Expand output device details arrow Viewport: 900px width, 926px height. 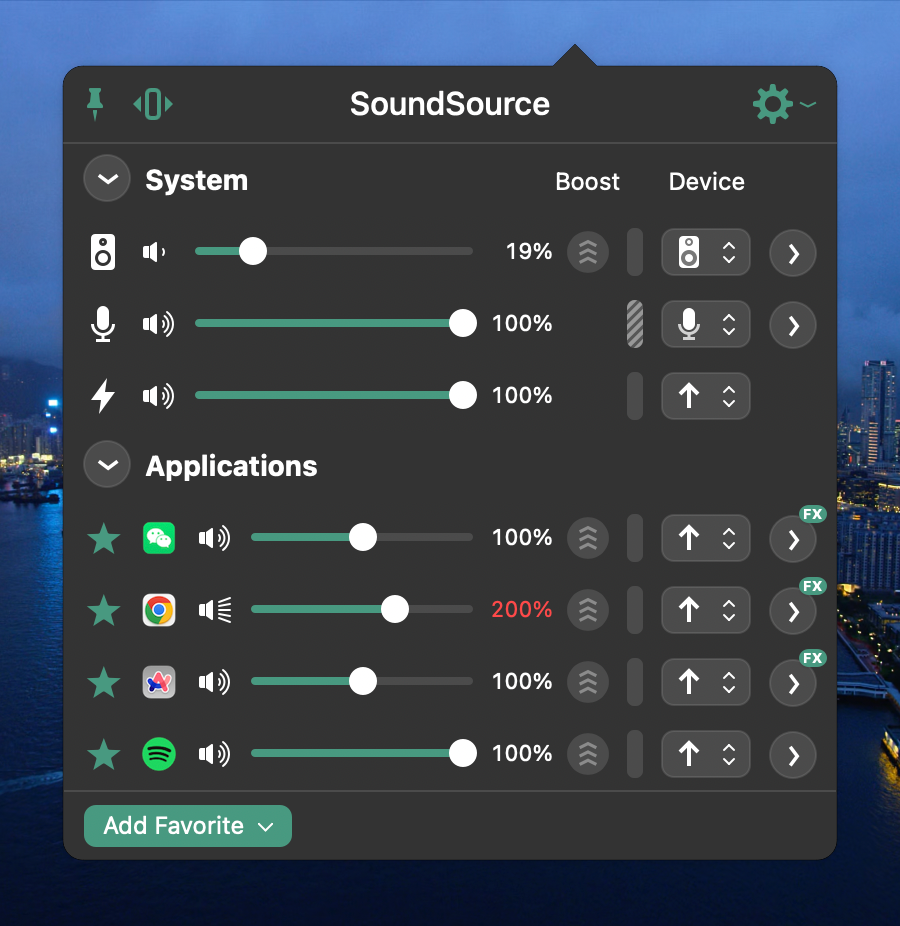793,254
